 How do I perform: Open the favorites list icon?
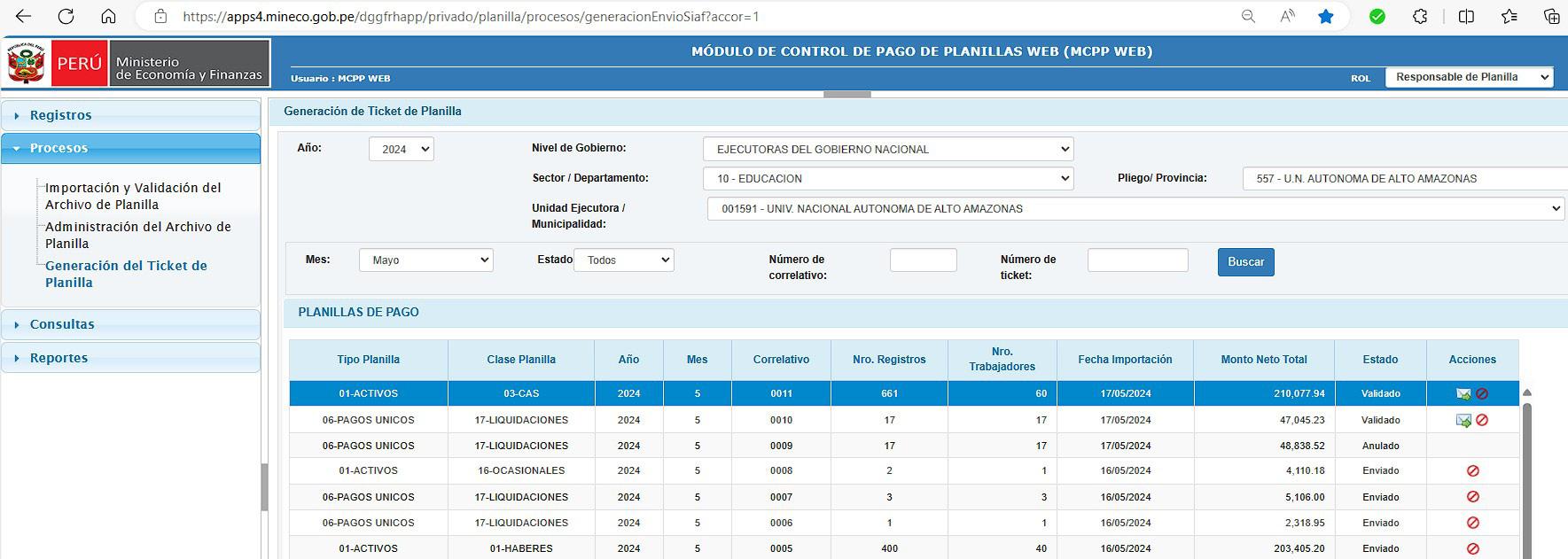[x=1509, y=16]
